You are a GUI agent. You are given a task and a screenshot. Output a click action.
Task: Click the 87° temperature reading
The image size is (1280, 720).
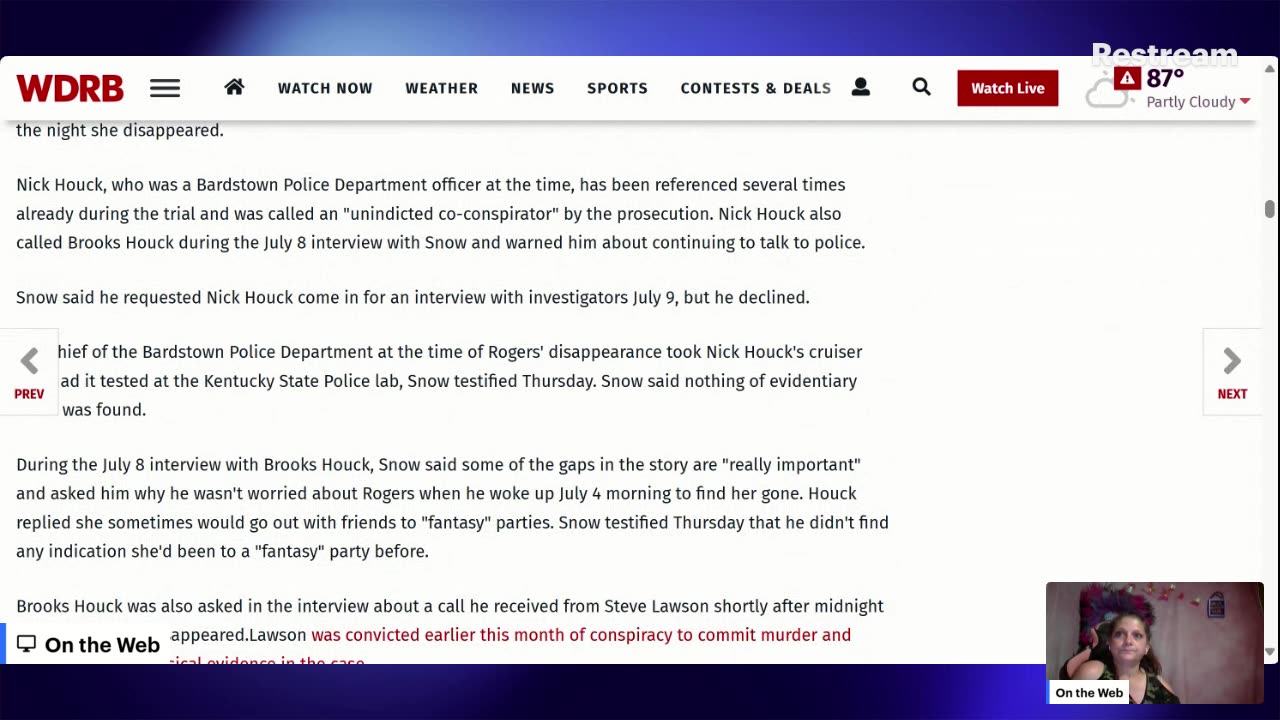(1165, 78)
